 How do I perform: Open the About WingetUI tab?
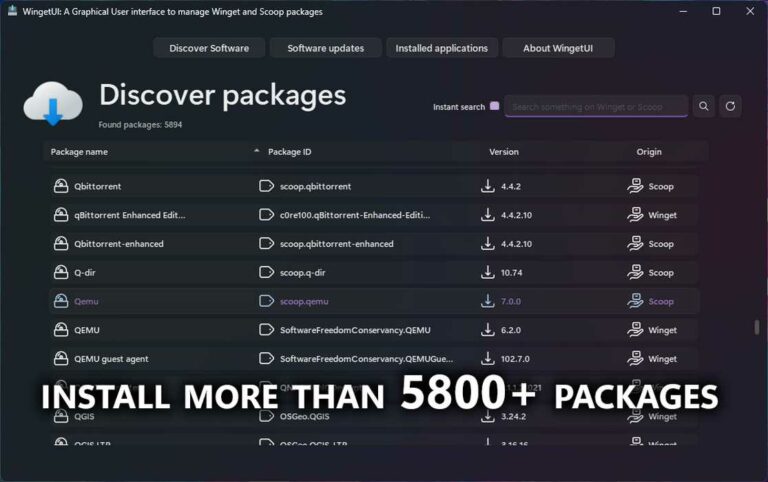click(558, 48)
